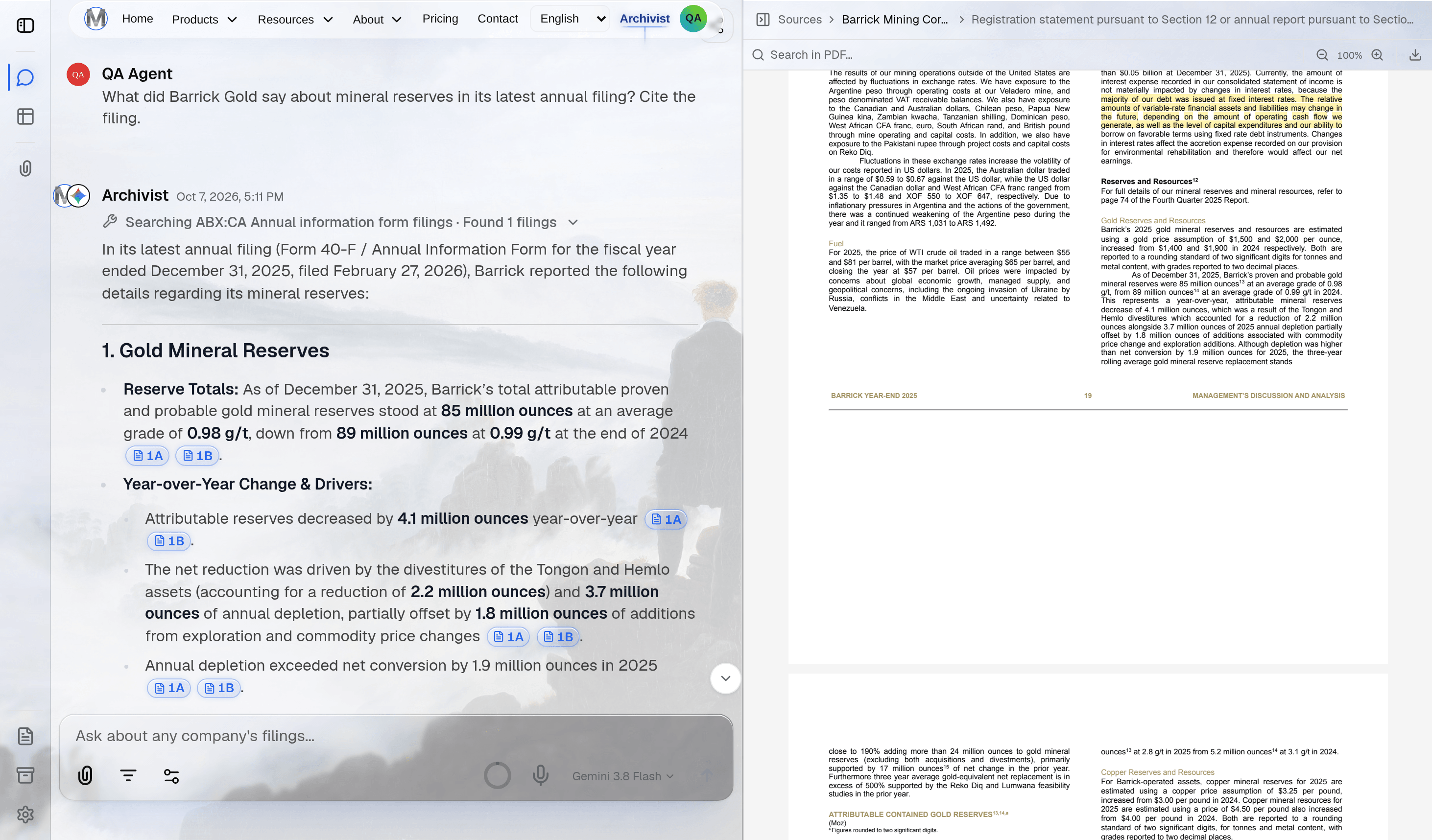Attach a file using input paperclip icon
This screenshot has height=840, width=1432.
coord(85,775)
